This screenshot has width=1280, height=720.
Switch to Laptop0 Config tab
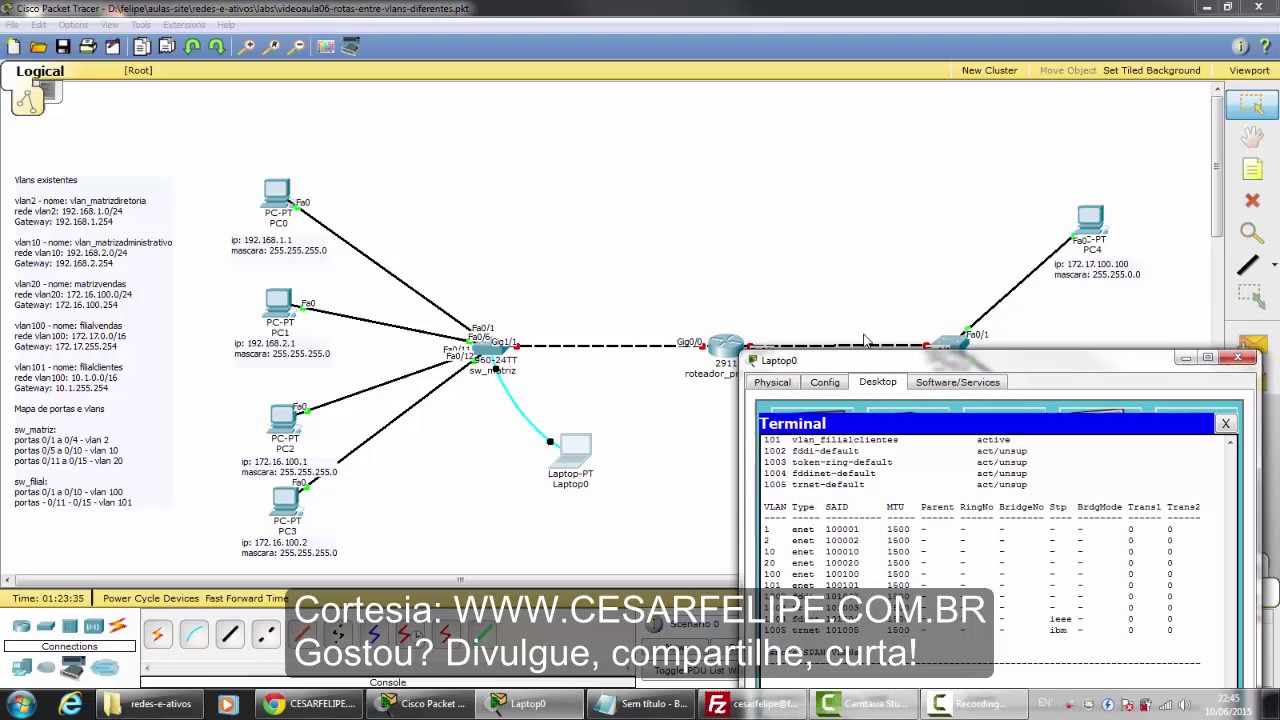point(825,382)
